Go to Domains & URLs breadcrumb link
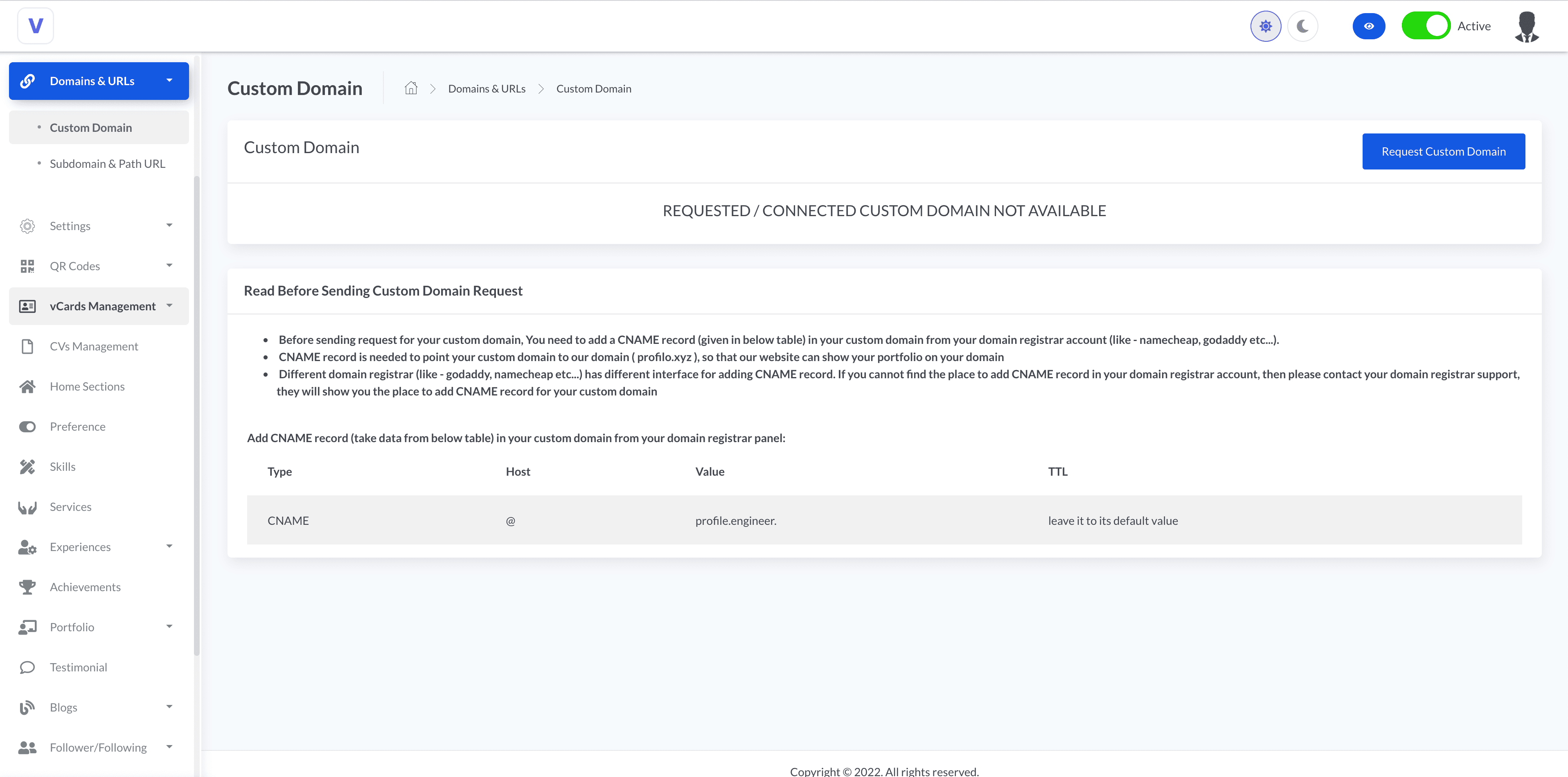This screenshot has width=1568, height=777. click(487, 89)
